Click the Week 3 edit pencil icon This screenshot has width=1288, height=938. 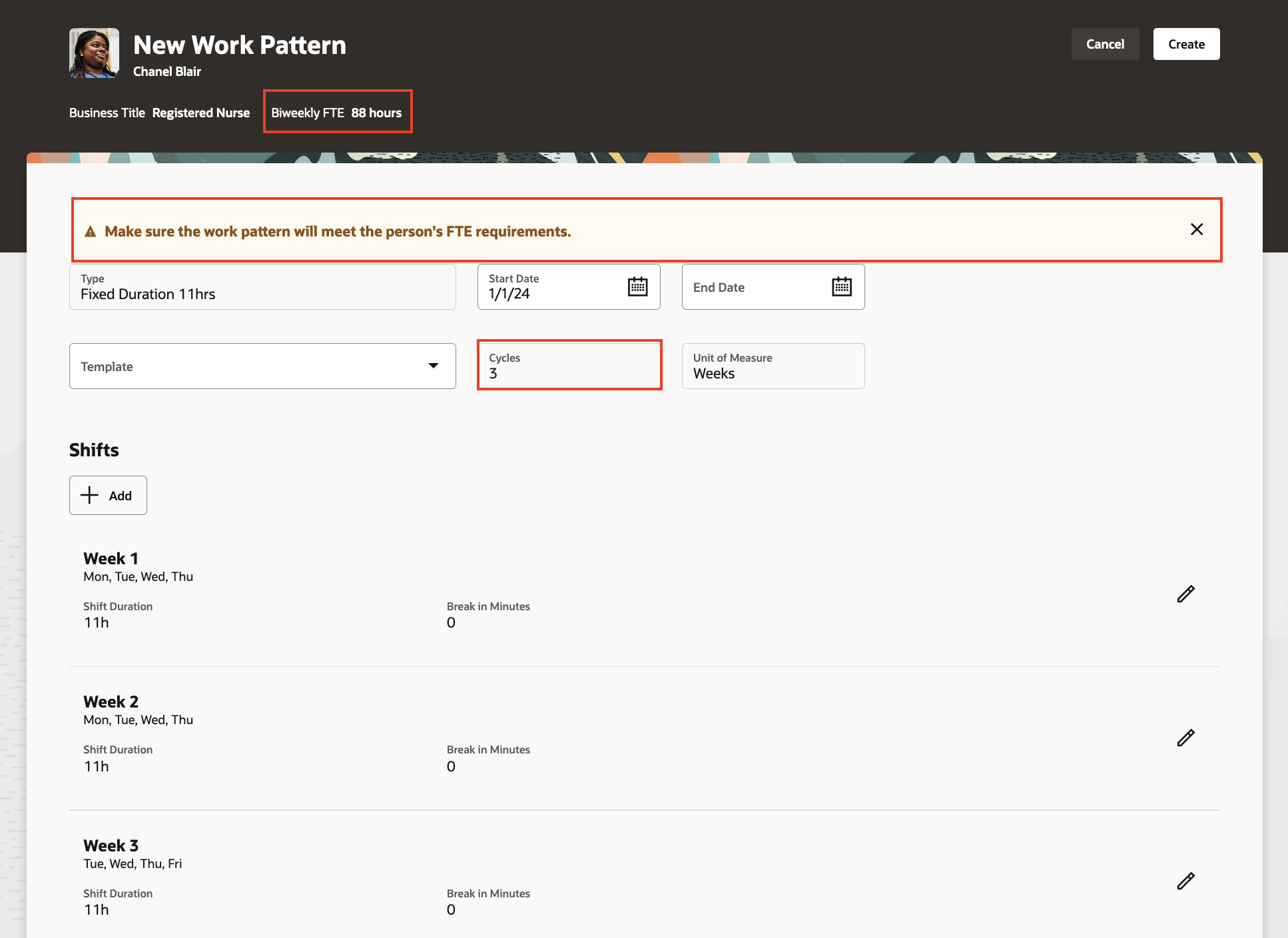click(1185, 881)
